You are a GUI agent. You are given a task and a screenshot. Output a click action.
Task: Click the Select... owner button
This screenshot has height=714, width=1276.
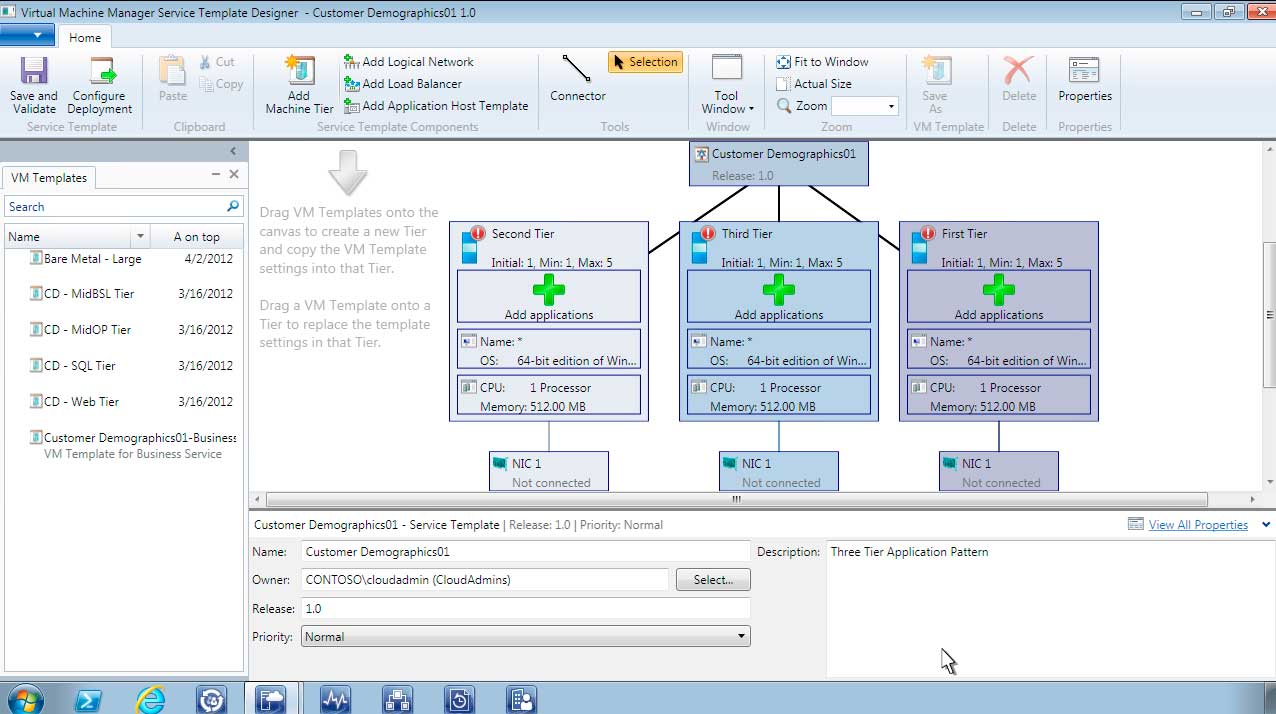point(713,580)
